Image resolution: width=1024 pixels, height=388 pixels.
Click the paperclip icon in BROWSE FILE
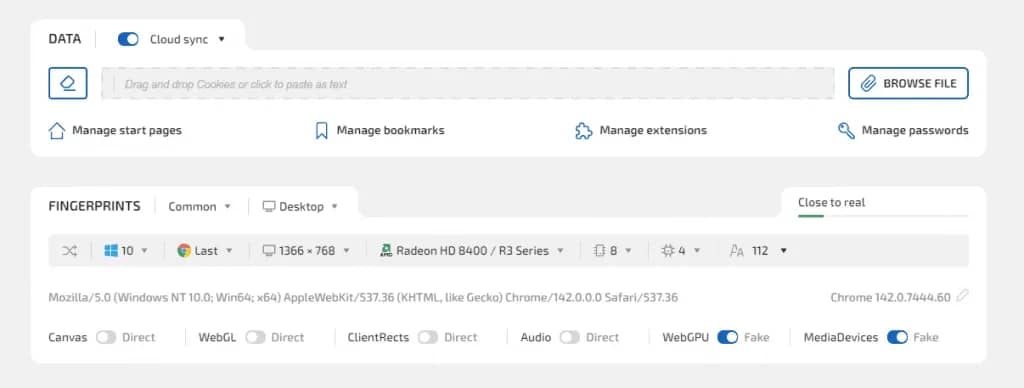[868, 84]
